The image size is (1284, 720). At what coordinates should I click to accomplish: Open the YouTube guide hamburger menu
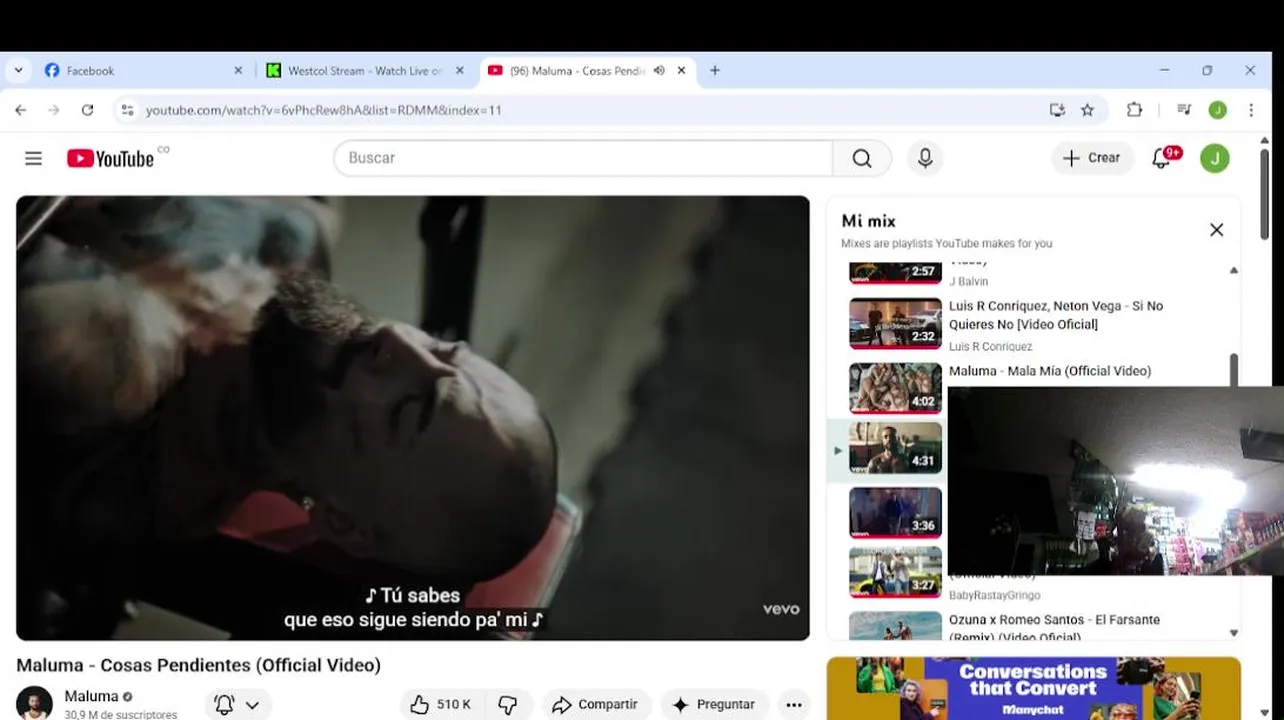[x=33, y=158]
